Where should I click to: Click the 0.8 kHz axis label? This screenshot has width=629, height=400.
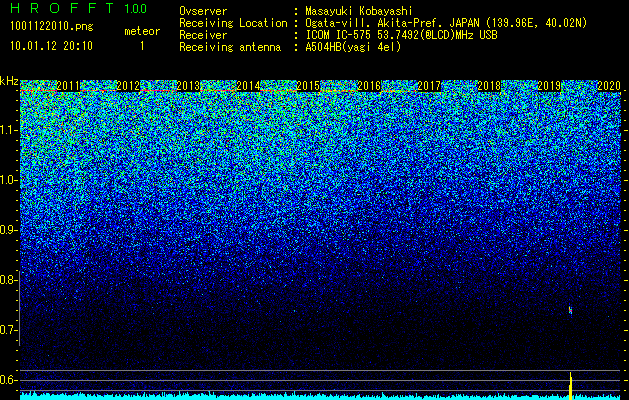tap(7, 280)
